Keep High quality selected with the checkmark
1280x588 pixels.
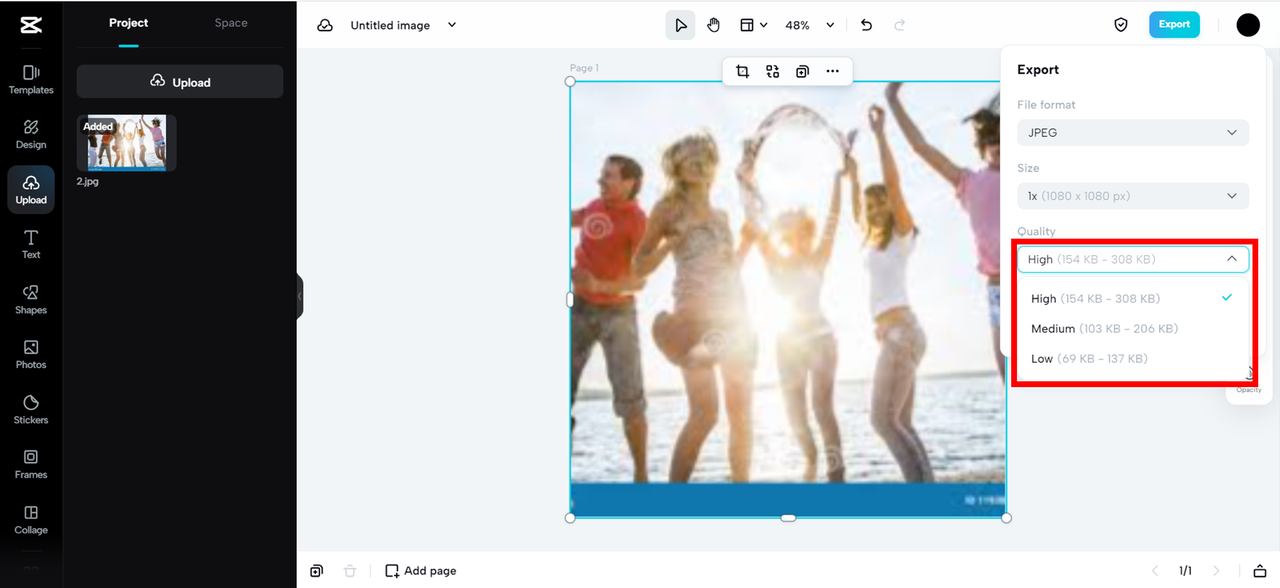coord(1095,298)
